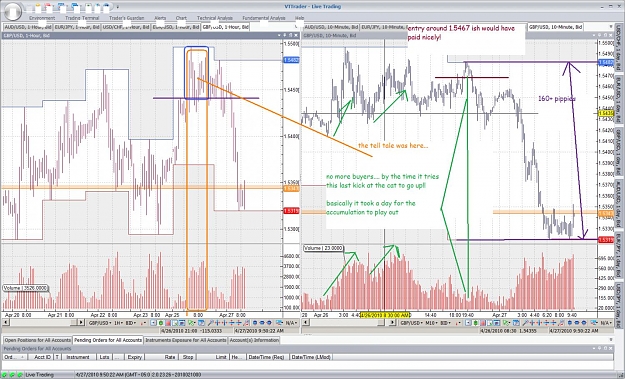This screenshot has width=625, height=379.
Task: Sort orders by the Lots column
Action: tap(104, 357)
